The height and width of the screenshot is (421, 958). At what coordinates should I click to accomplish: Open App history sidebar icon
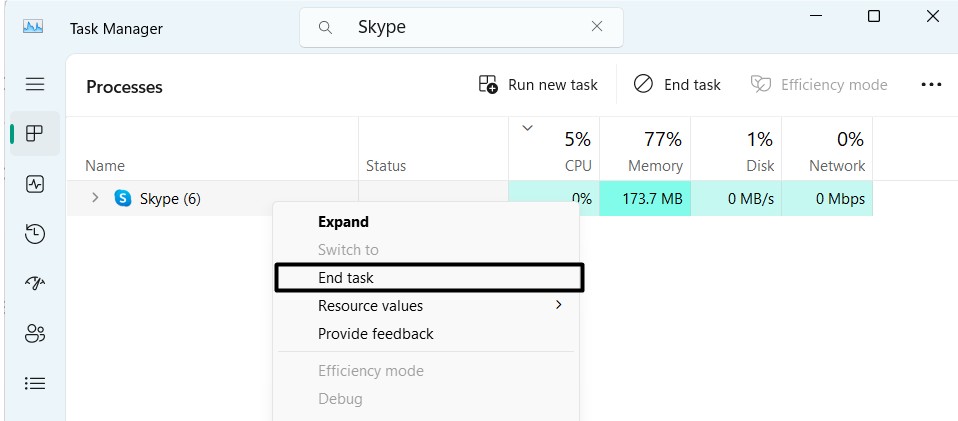coord(35,234)
